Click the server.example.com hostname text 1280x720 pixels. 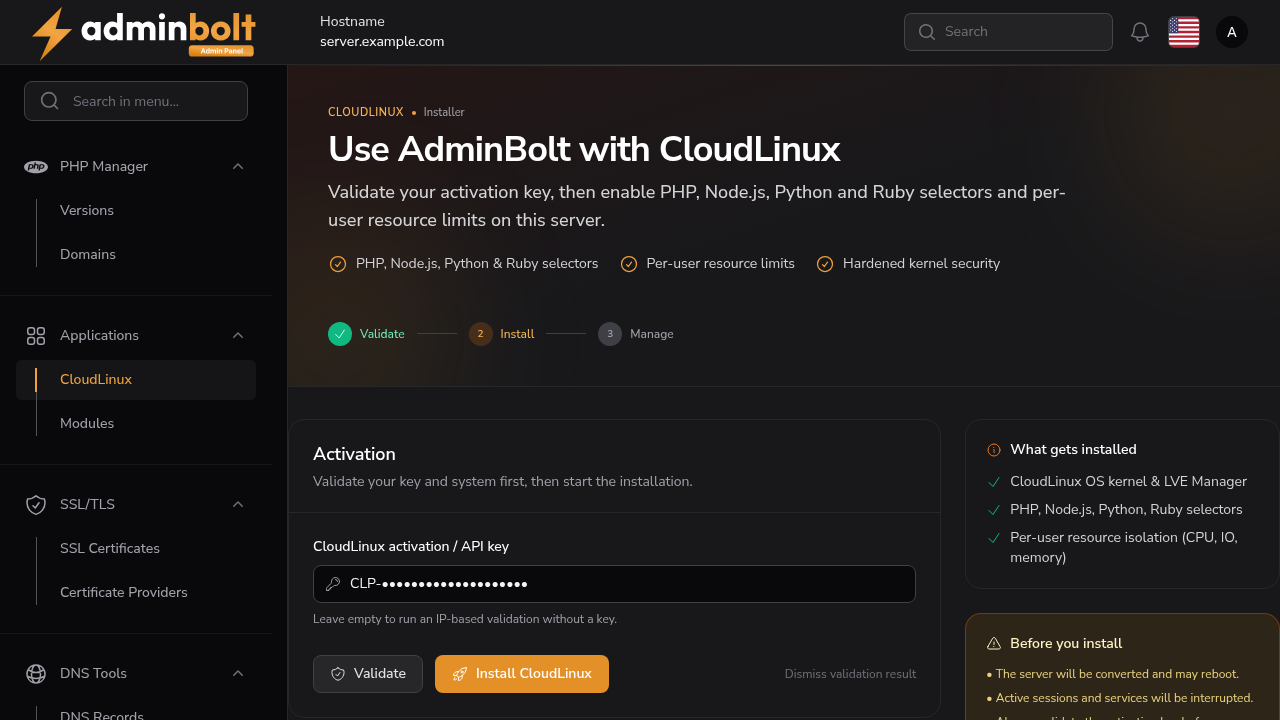point(382,42)
